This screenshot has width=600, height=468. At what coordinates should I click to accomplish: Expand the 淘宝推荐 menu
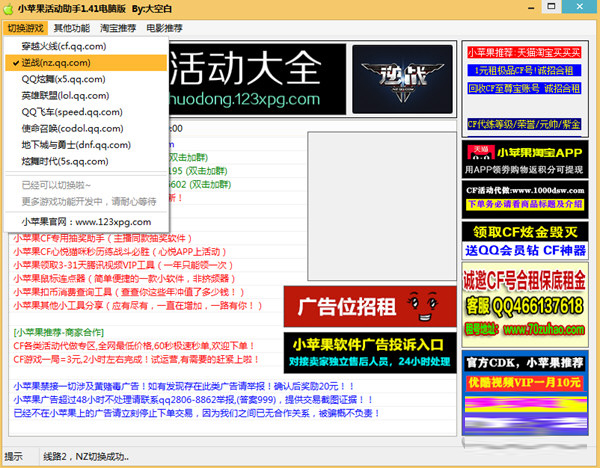(x=117, y=28)
